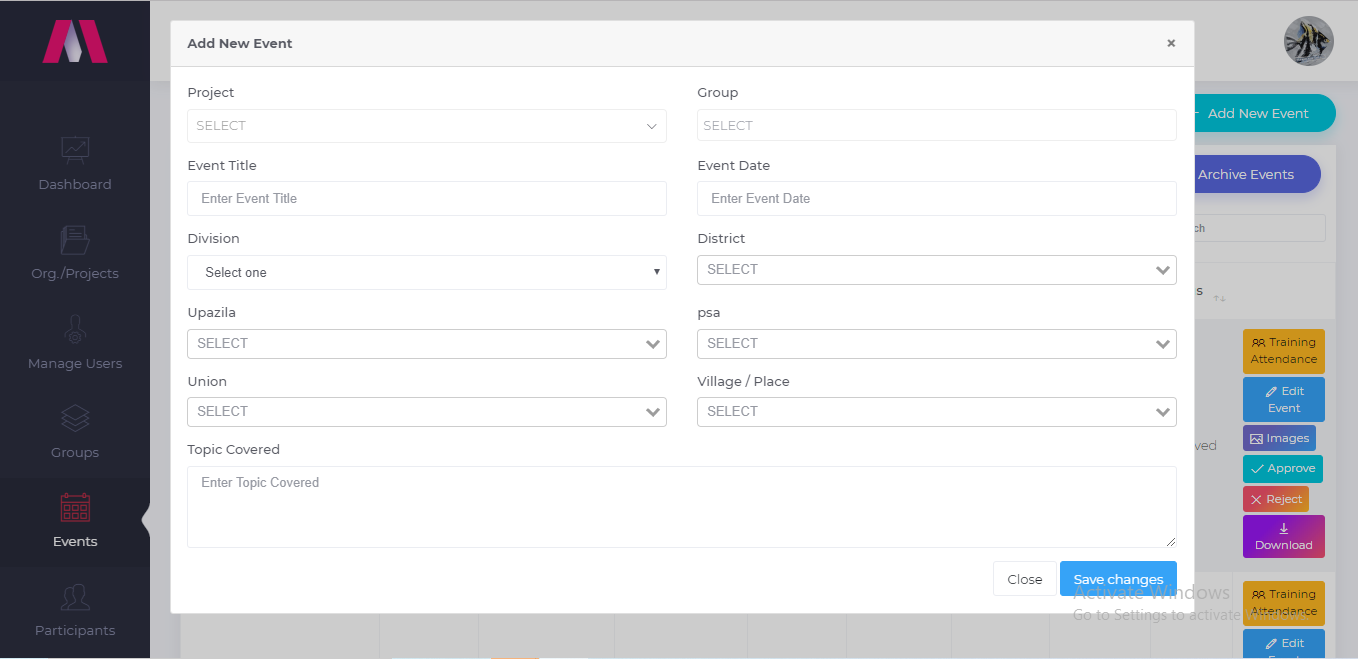
Task: Open the Upazila SELECT dropdown
Action: [x=427, y=343]
